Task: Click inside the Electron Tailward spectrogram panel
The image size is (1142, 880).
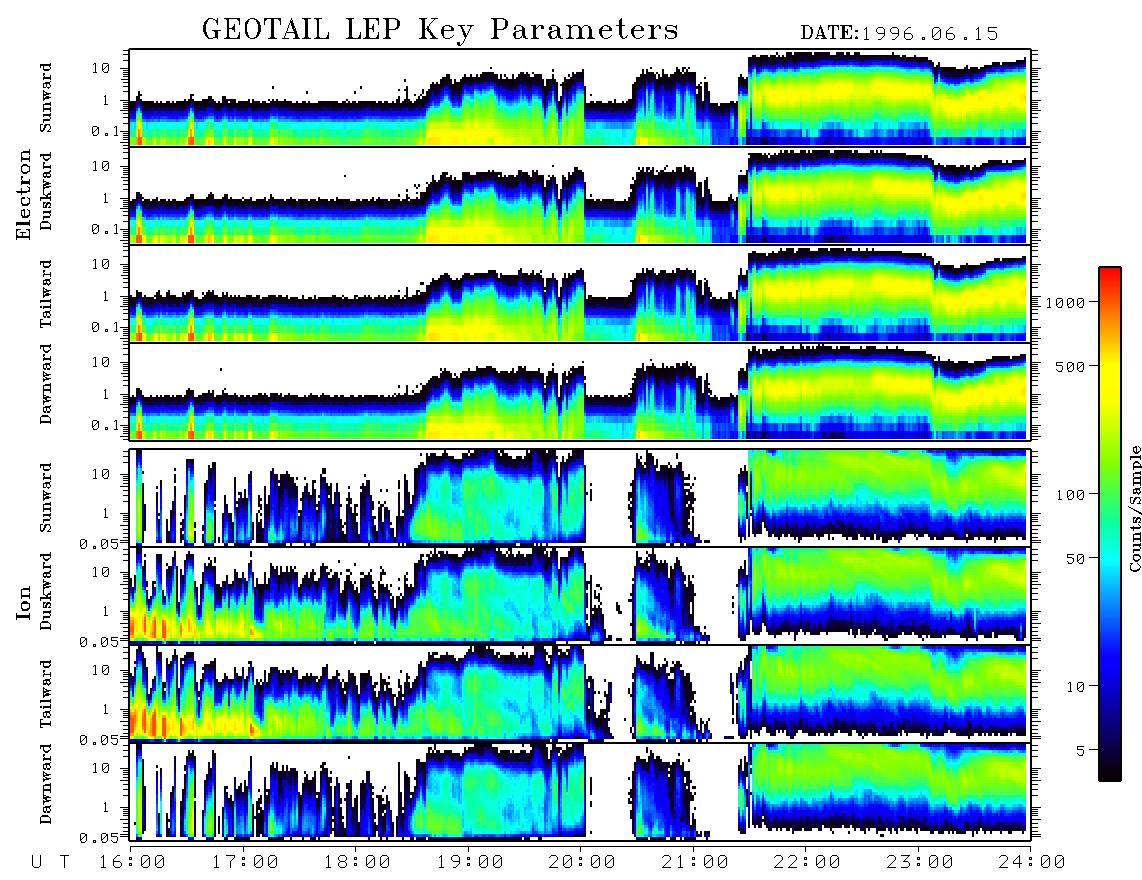Action: point(579,294)
